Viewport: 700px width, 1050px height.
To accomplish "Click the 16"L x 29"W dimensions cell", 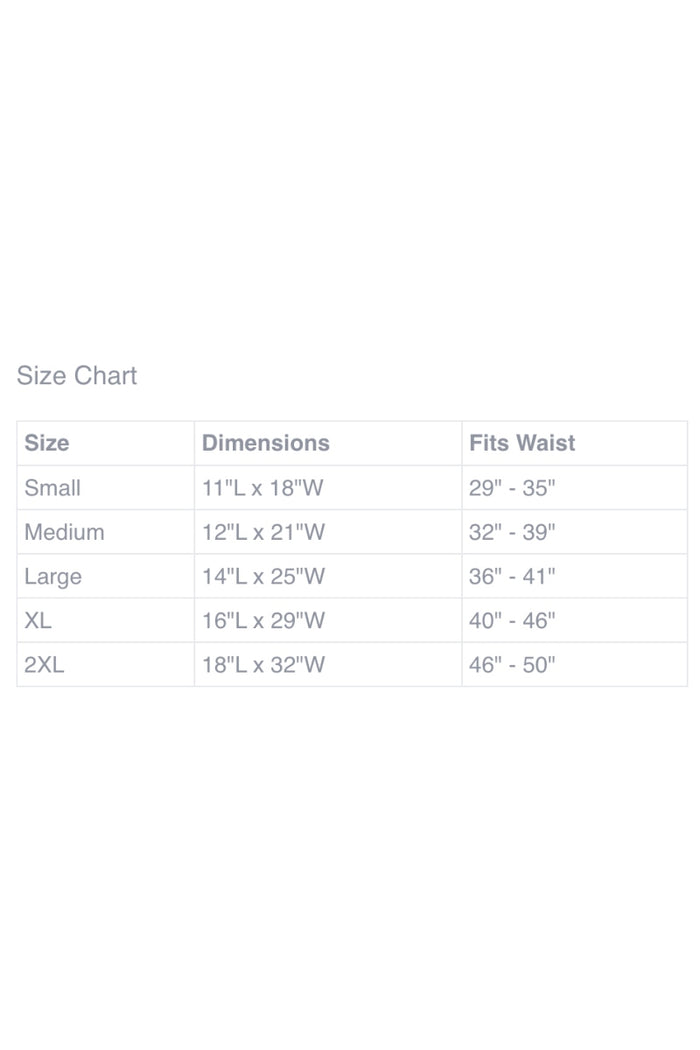I will point(328,620).
